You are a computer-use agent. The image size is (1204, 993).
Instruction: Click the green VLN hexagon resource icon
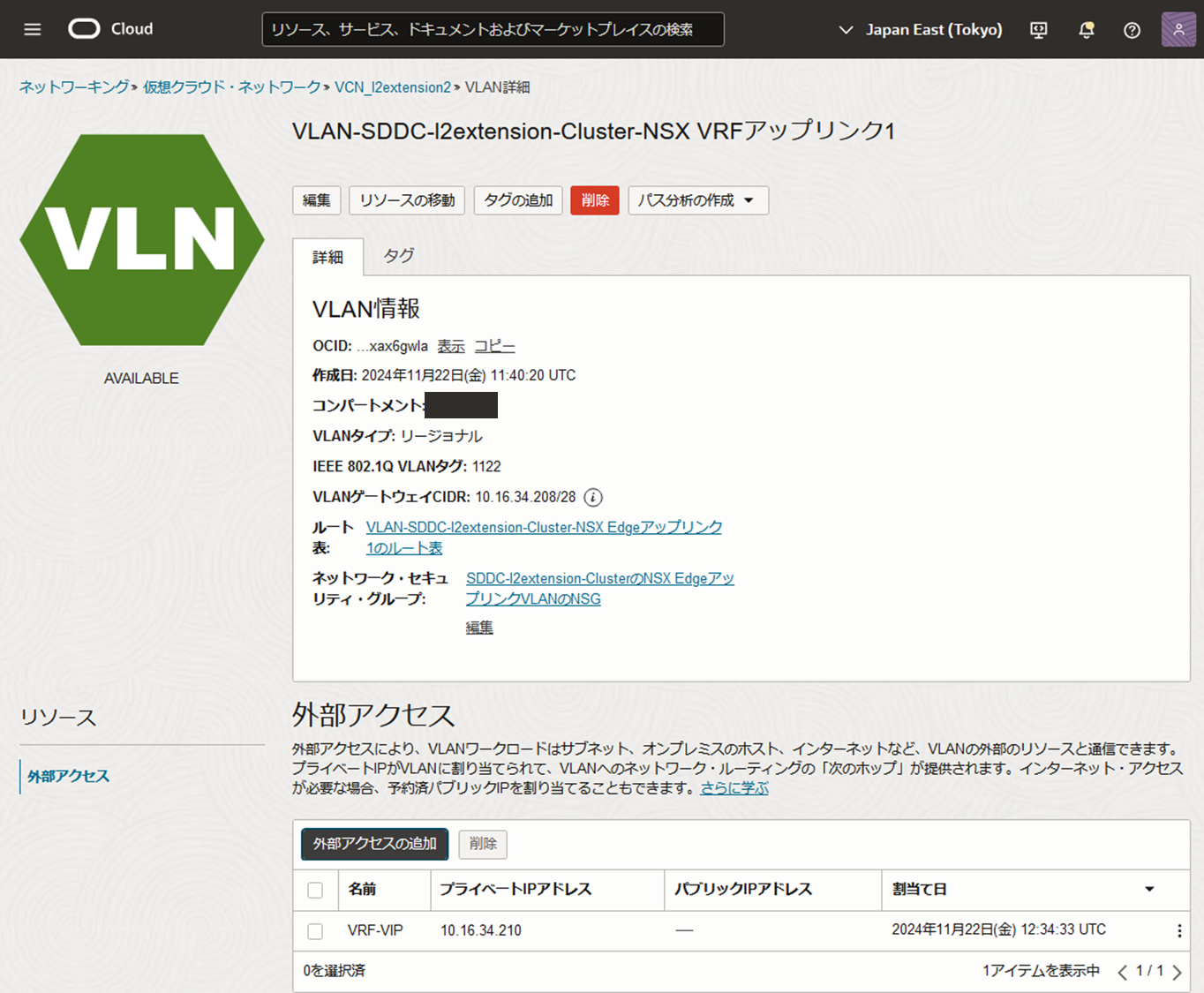click(x=142, y=239)
